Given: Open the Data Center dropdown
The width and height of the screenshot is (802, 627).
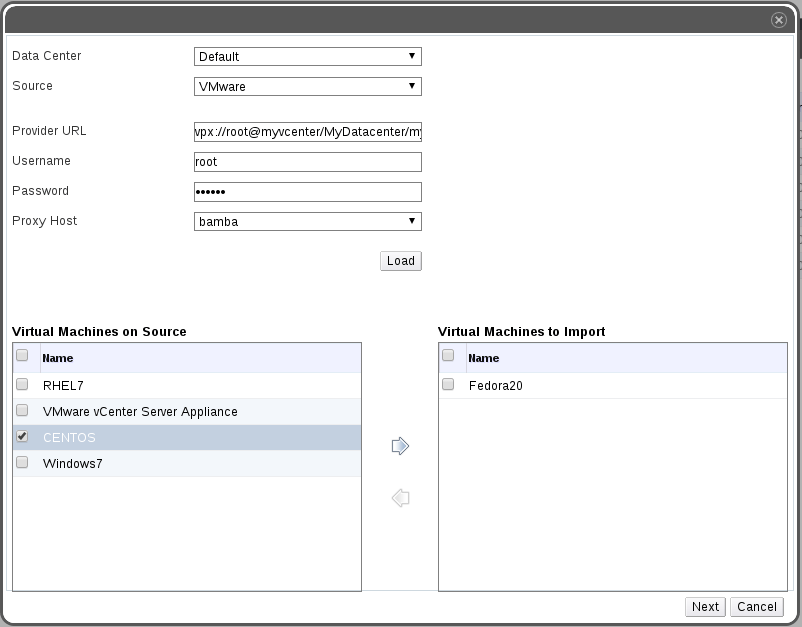Looking at the screenshot, I should (307, 57).
